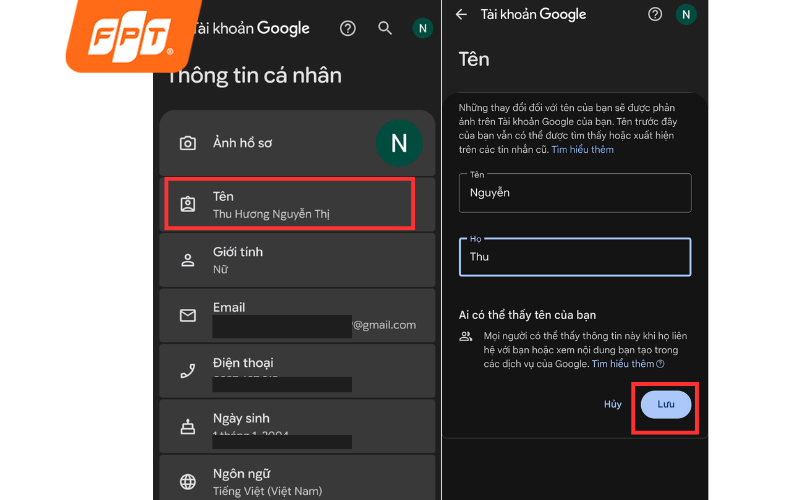Select the Nữ gender value

click(x=220, y=269)
